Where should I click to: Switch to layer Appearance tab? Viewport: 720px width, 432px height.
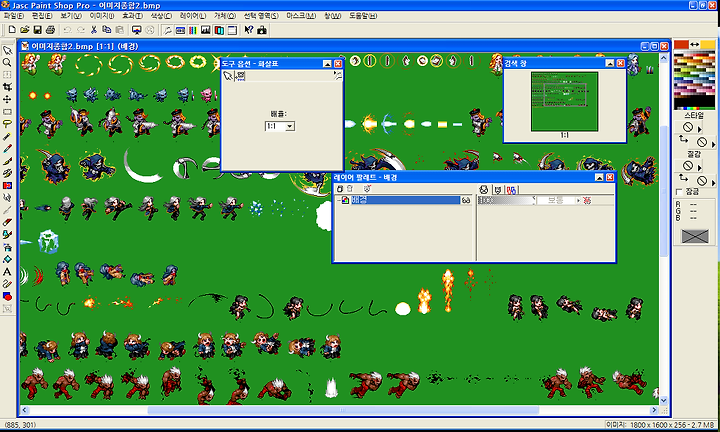[x=484, y=189]
